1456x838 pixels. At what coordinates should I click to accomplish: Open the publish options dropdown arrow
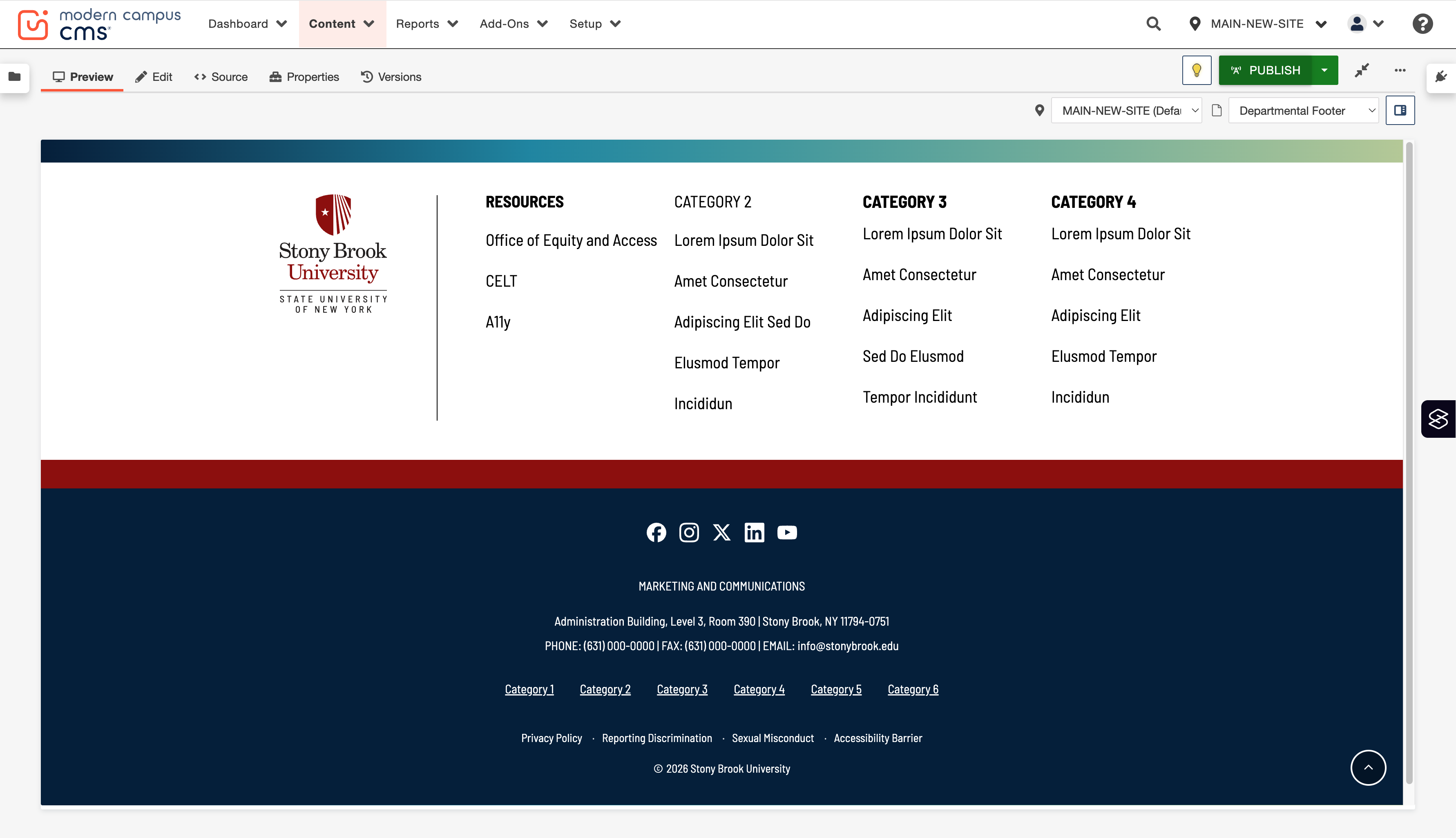pos(1324,70)
